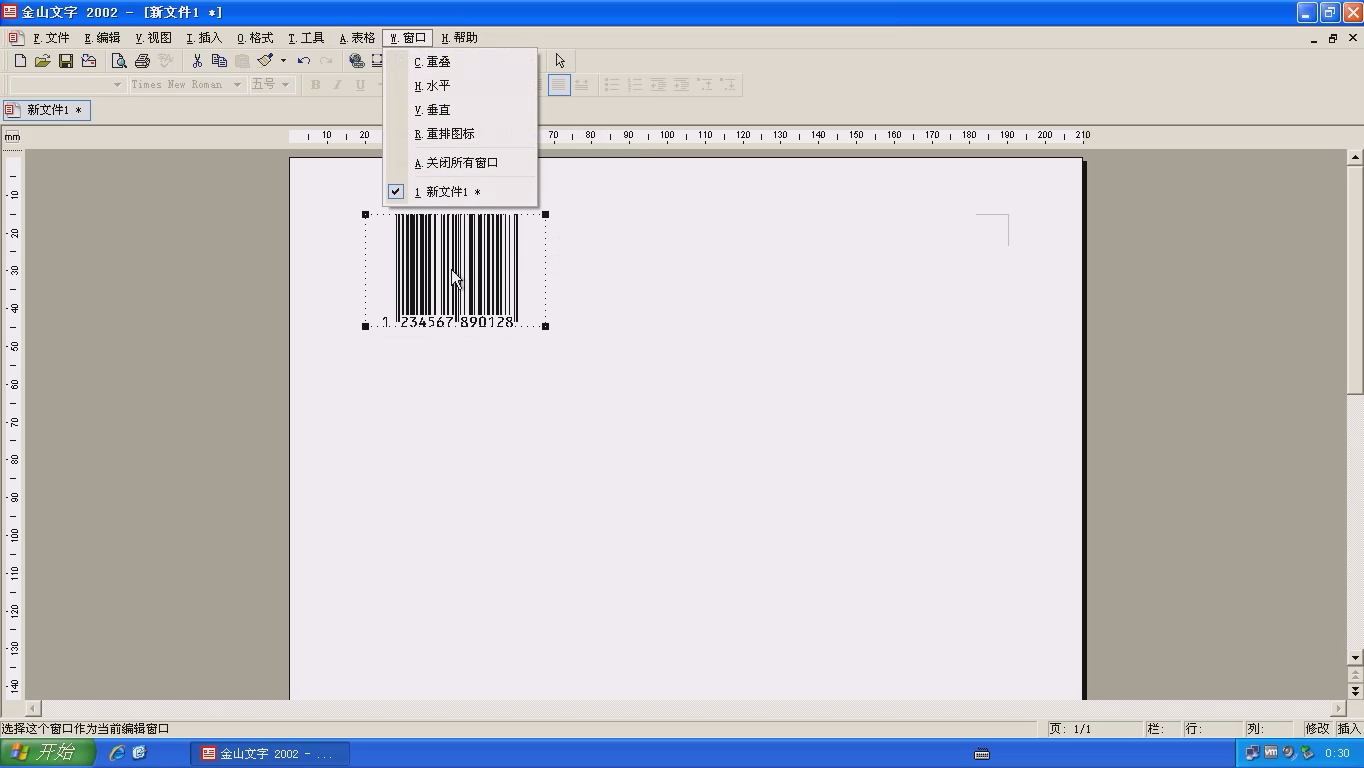Viewport: 1364px width, 768px height.
Task: Print the document using the printer icon
Action: tap(142, 61)
